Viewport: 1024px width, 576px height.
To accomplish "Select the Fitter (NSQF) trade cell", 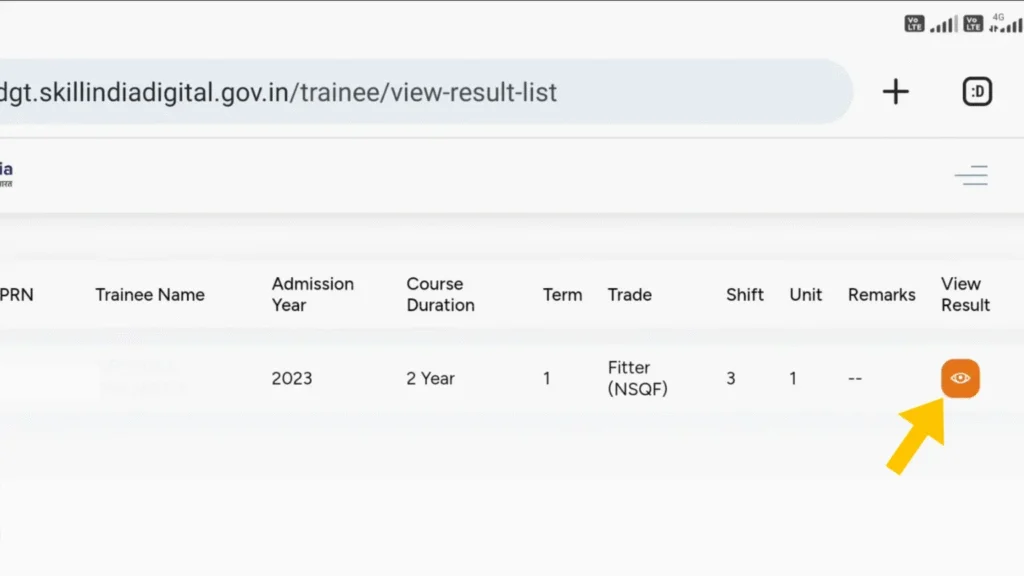I will [637, 378].
